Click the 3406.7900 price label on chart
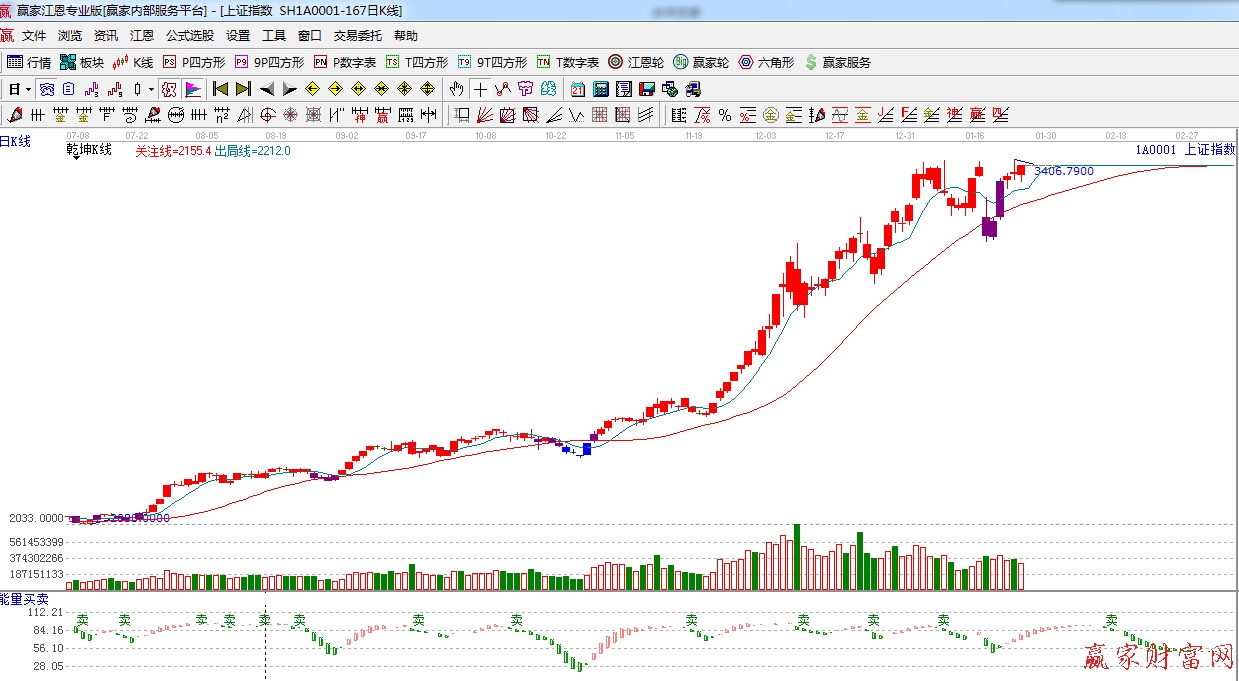The width and height of the screenshot is (1239, 681). (x=1063, y=171)
